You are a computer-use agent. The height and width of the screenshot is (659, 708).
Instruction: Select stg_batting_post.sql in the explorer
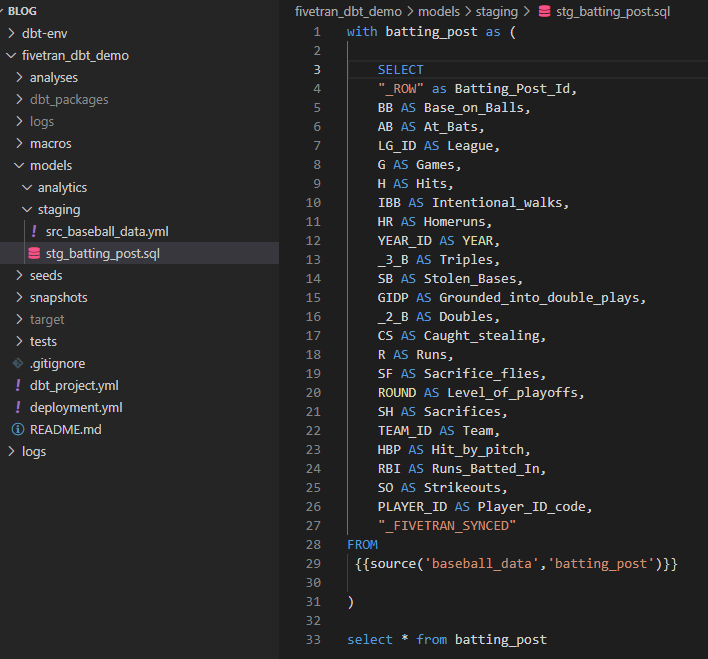pyautogui.click(x=102, y=254)
